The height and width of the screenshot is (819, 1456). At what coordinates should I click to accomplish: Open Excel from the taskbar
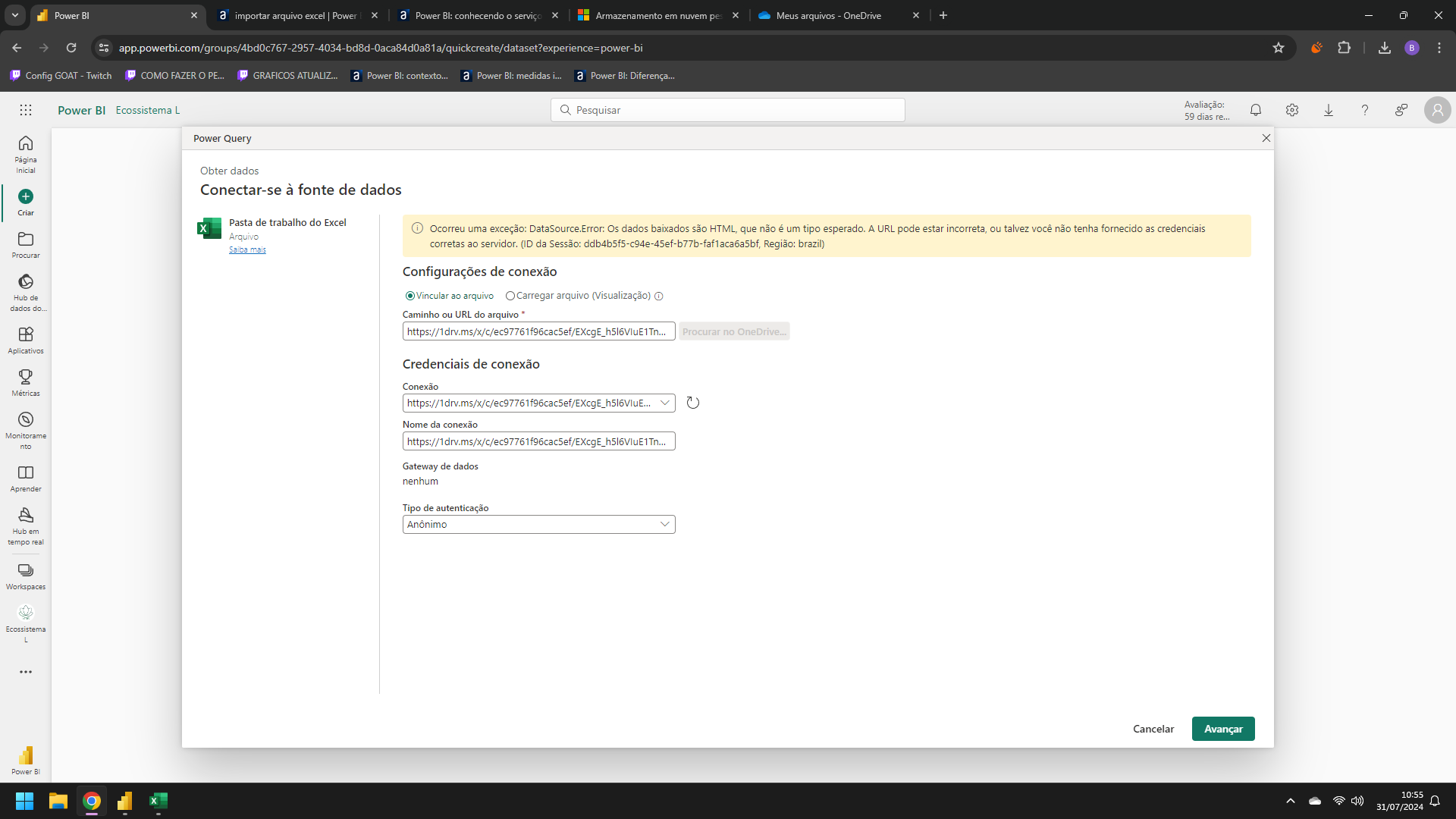click(158, 801)
